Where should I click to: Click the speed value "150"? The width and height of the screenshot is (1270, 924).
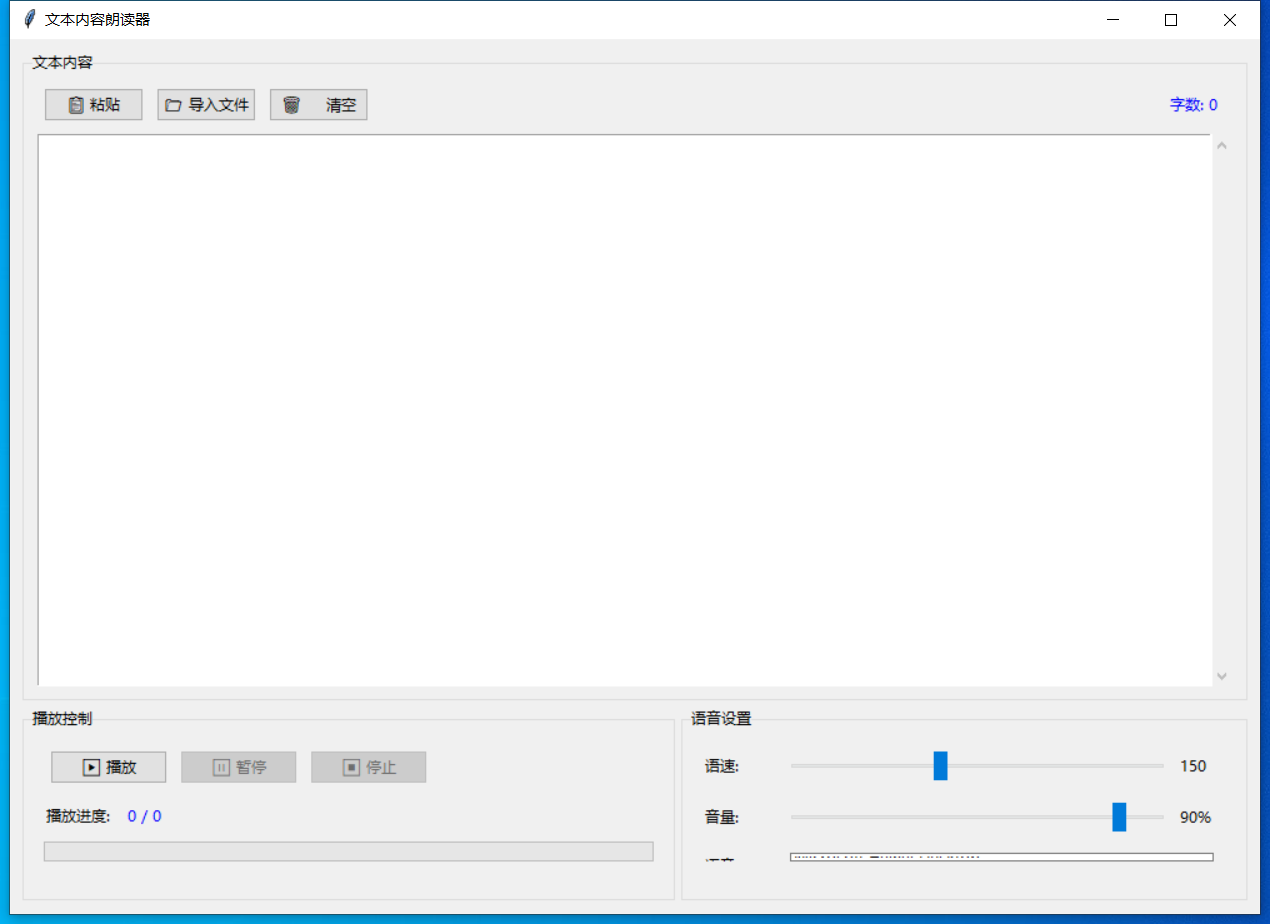tap(1193, 766)
